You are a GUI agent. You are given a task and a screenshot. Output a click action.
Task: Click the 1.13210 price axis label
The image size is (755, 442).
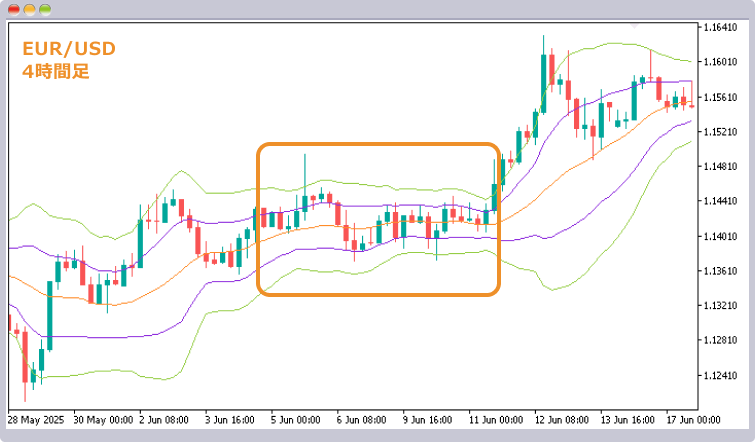pos(721,306)
